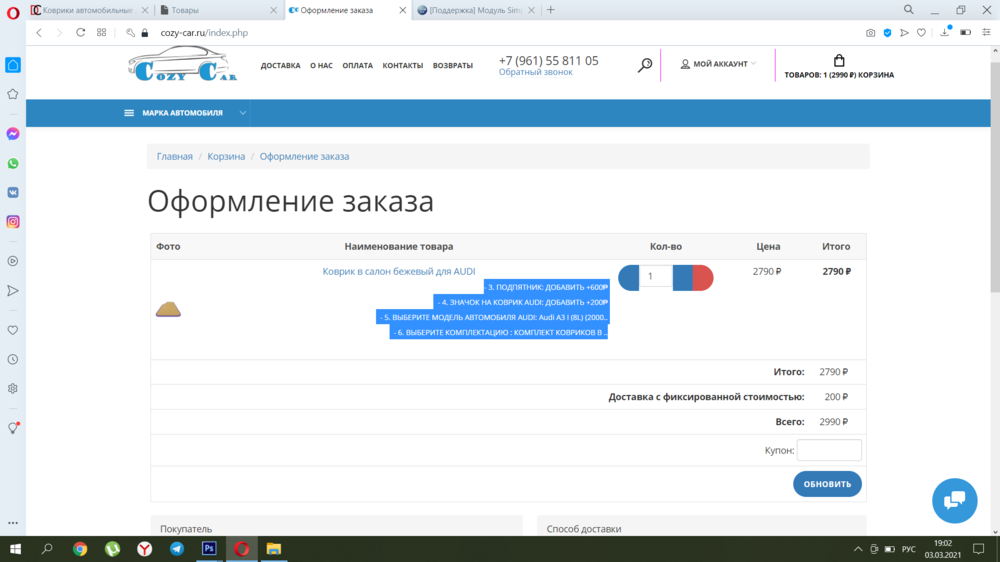Click Обратный звонок link
This screenshot has height=562, width=1000.
click(536, 73)
